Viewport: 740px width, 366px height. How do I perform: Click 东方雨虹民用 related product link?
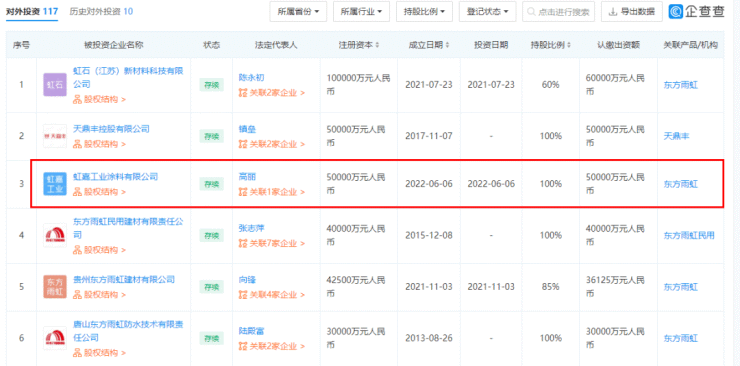coord(690,235)
